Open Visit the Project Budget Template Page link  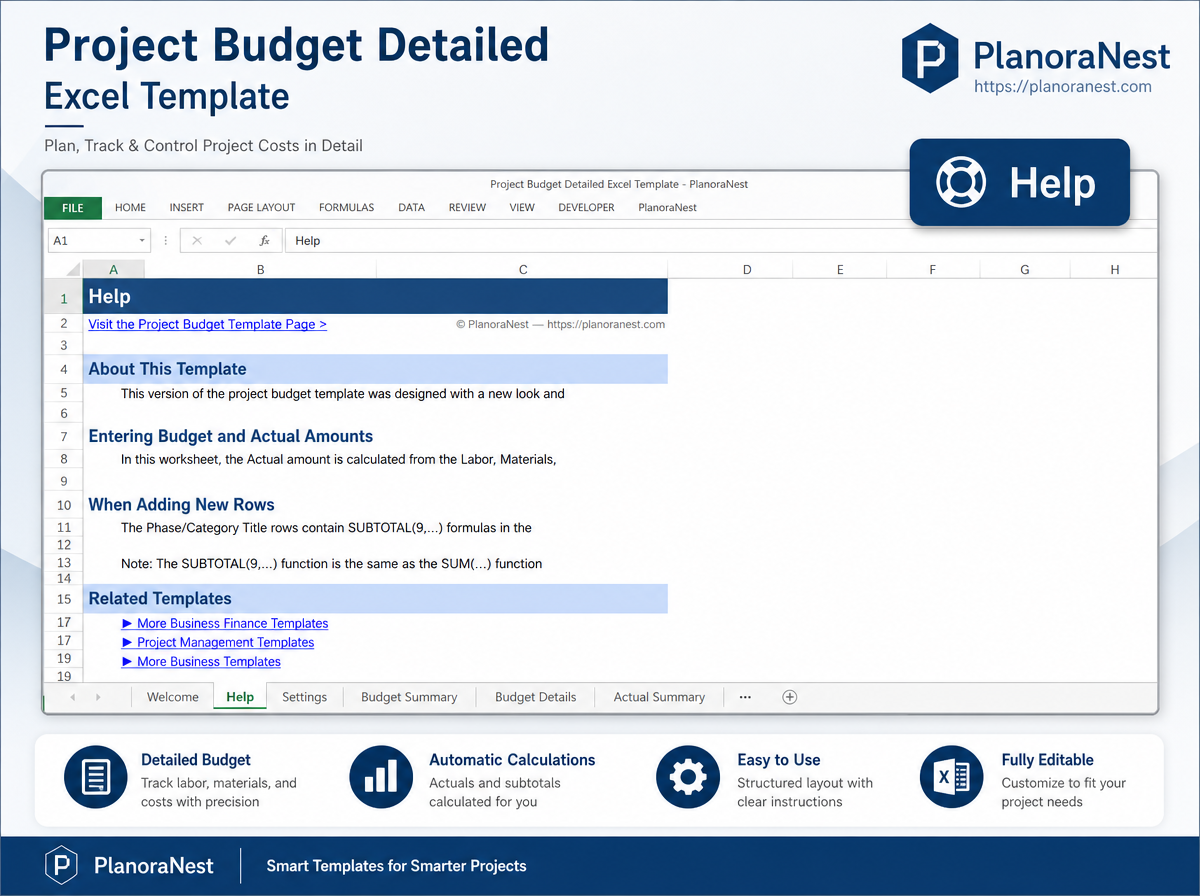pyautogui.click(x=207, y=324)
